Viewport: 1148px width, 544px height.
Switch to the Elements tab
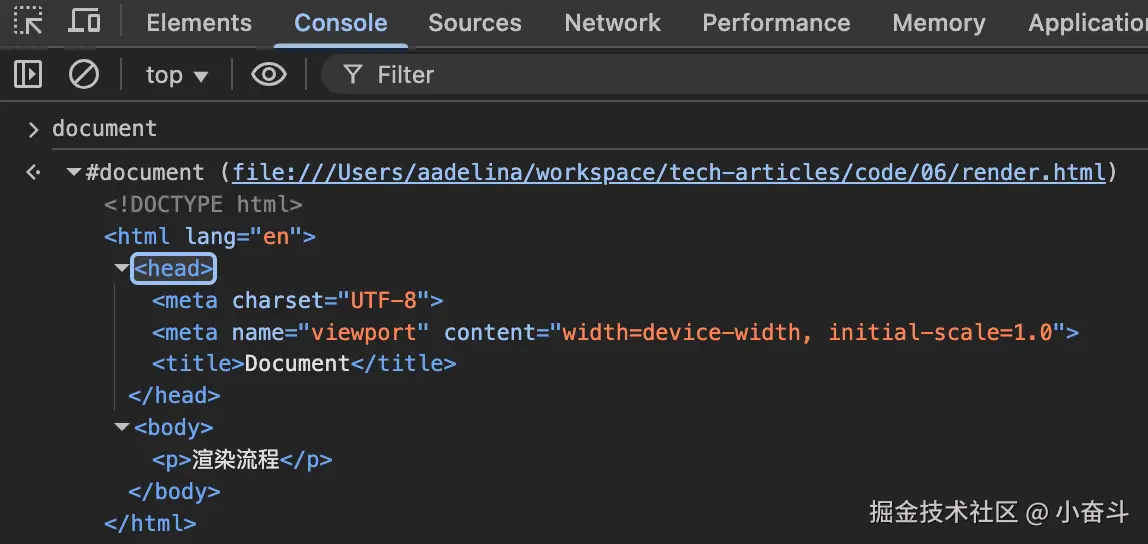pyautogui.click(x=199, y=23)
